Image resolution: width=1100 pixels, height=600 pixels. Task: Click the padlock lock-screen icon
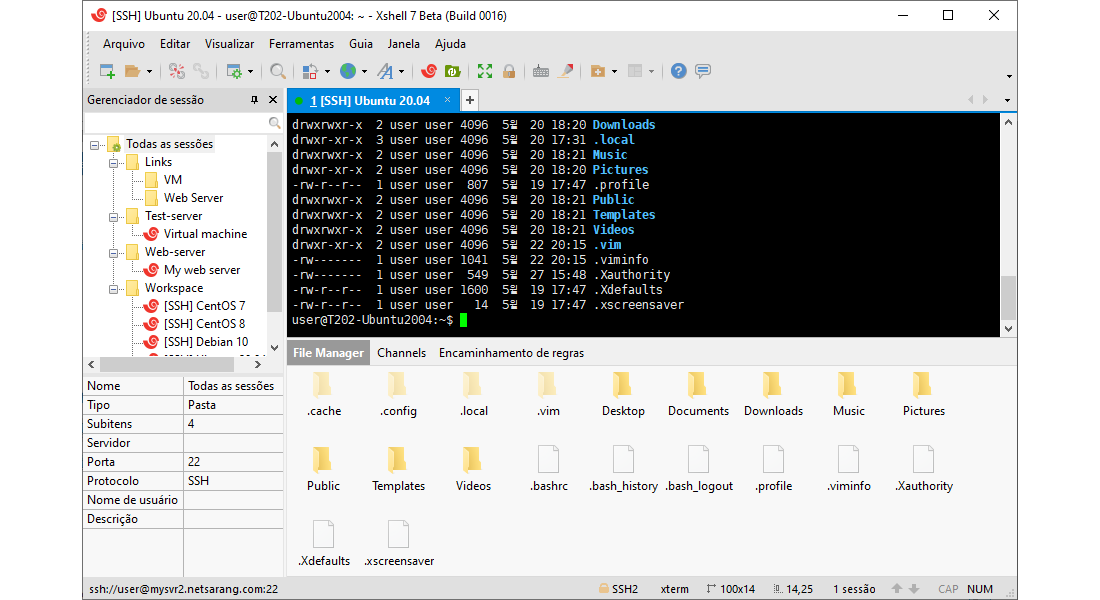509,71
